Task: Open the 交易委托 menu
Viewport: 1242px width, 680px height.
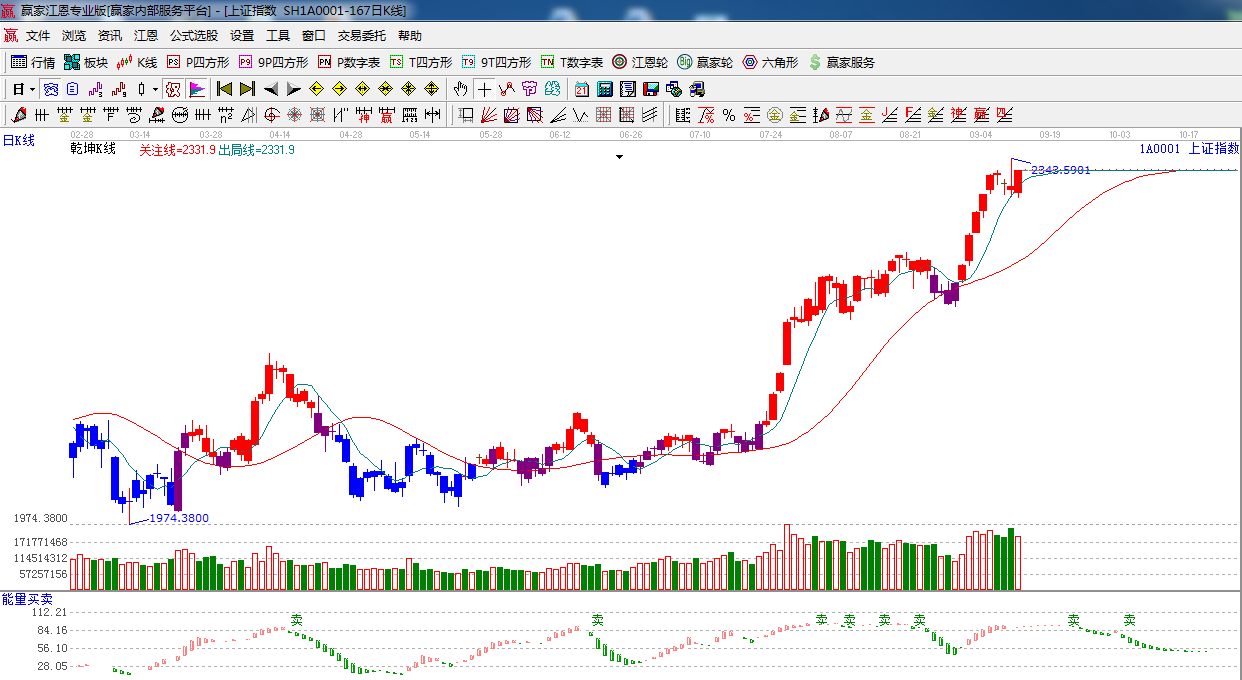Action: pyautogui.click(x=361, y=36)
